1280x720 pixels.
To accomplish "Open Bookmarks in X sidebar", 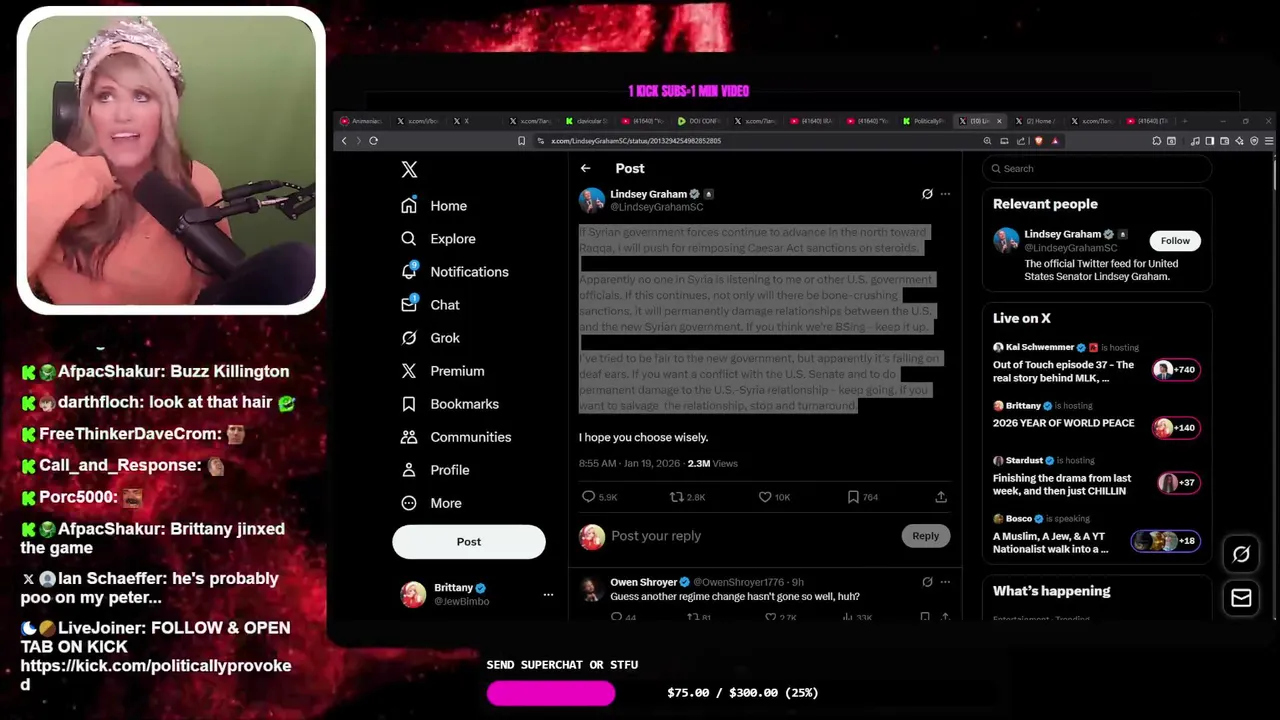I will (x=449, y=404).
